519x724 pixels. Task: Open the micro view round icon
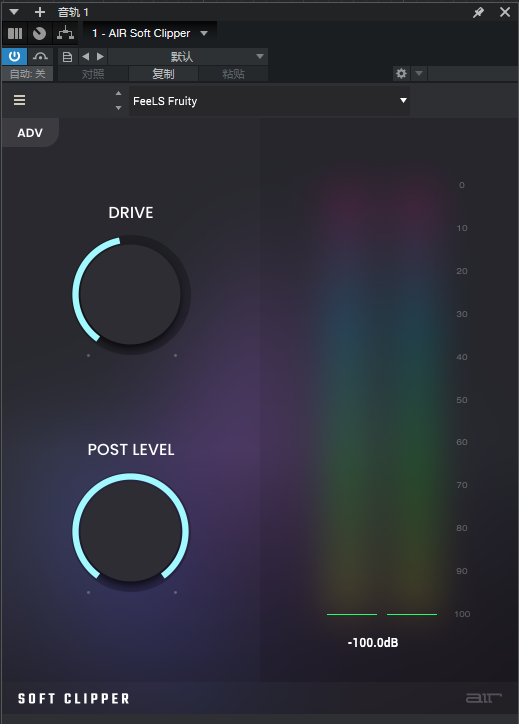pos(39,33)
